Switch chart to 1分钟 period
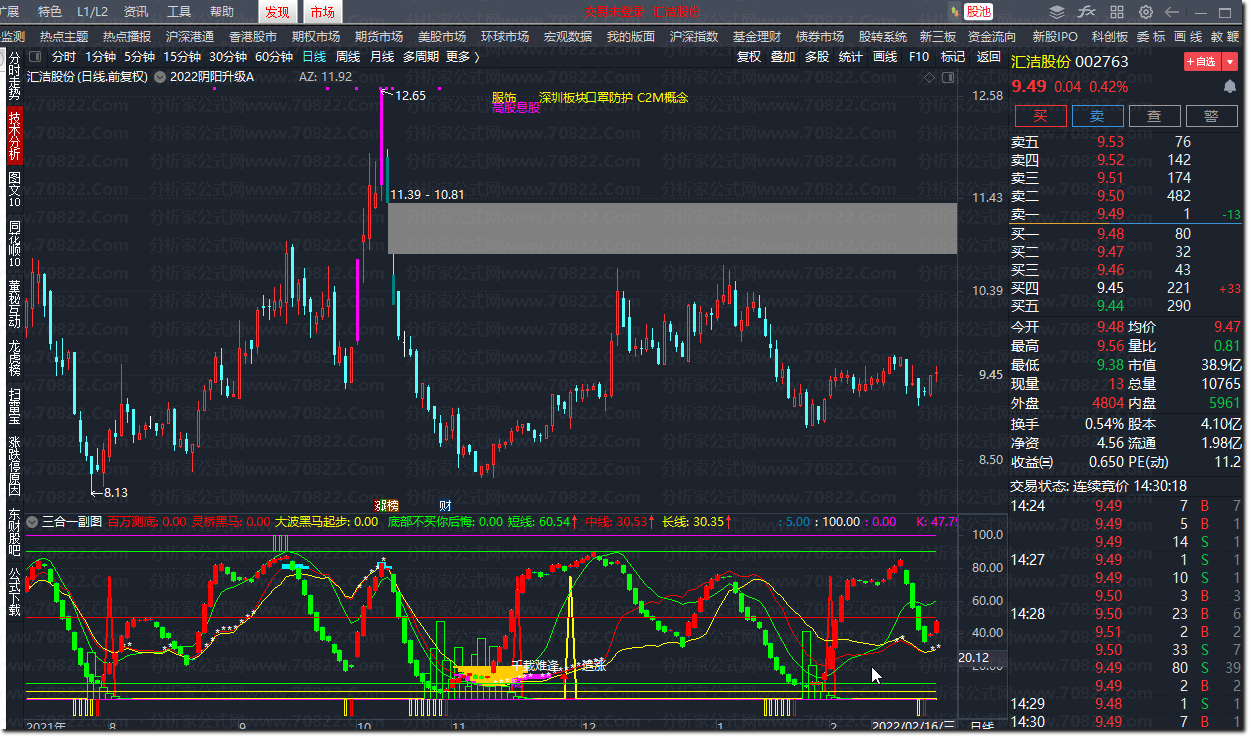This screenshot has height=737, width=1251. [101, 57]
